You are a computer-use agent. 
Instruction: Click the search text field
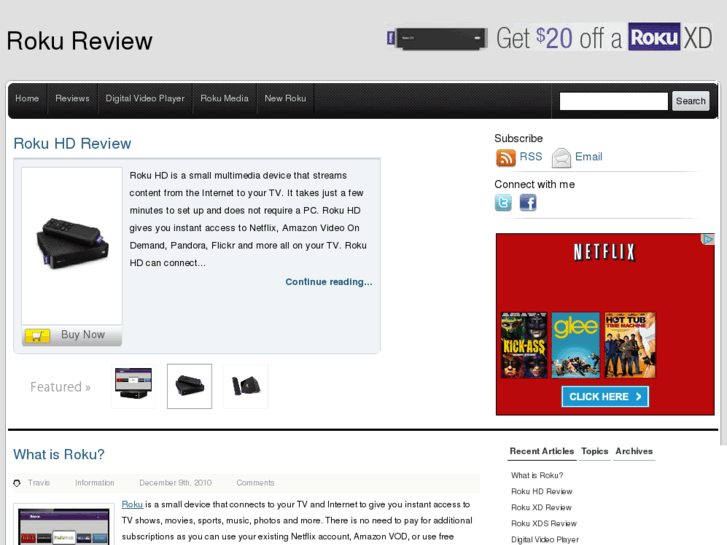(x=613, y=101)
